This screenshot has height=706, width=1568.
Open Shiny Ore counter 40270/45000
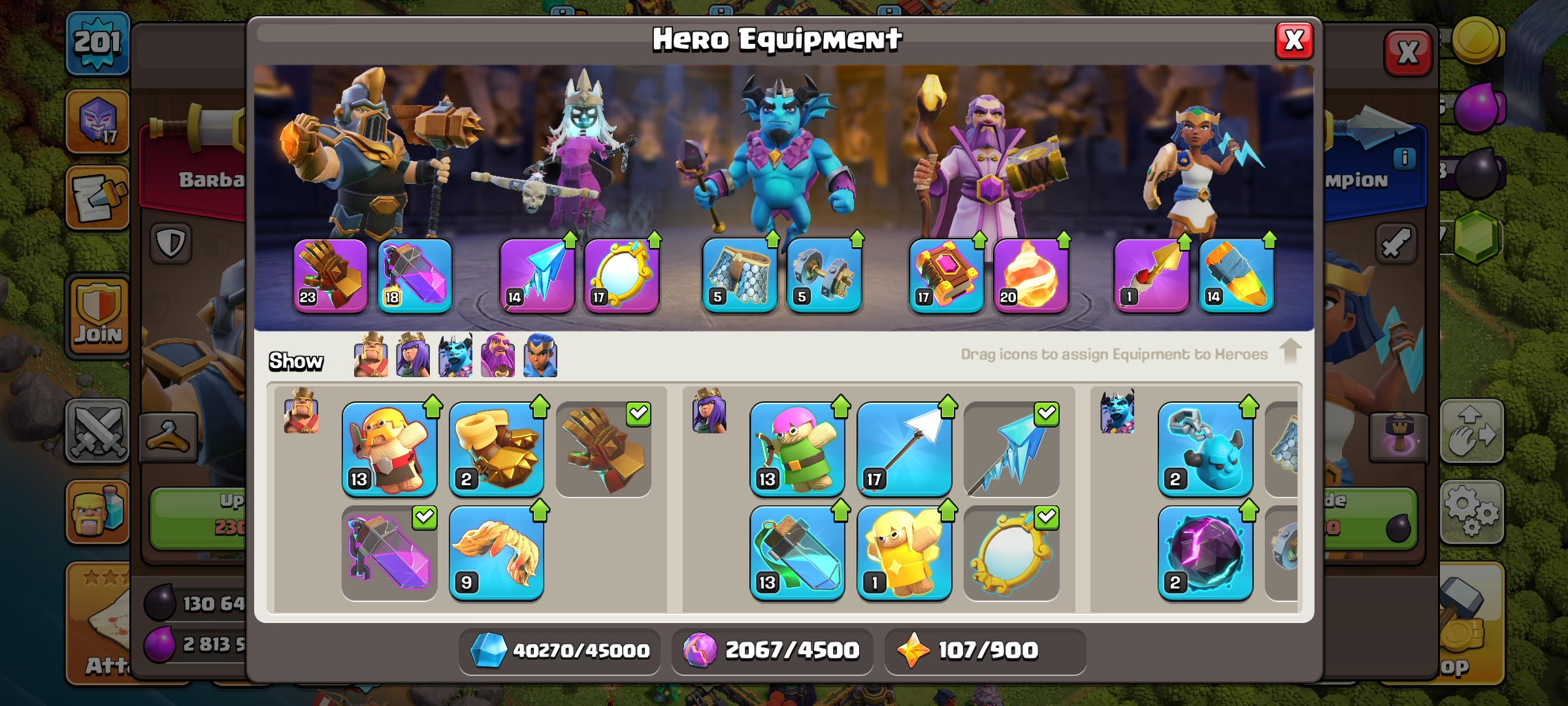(x=559, y=650)
